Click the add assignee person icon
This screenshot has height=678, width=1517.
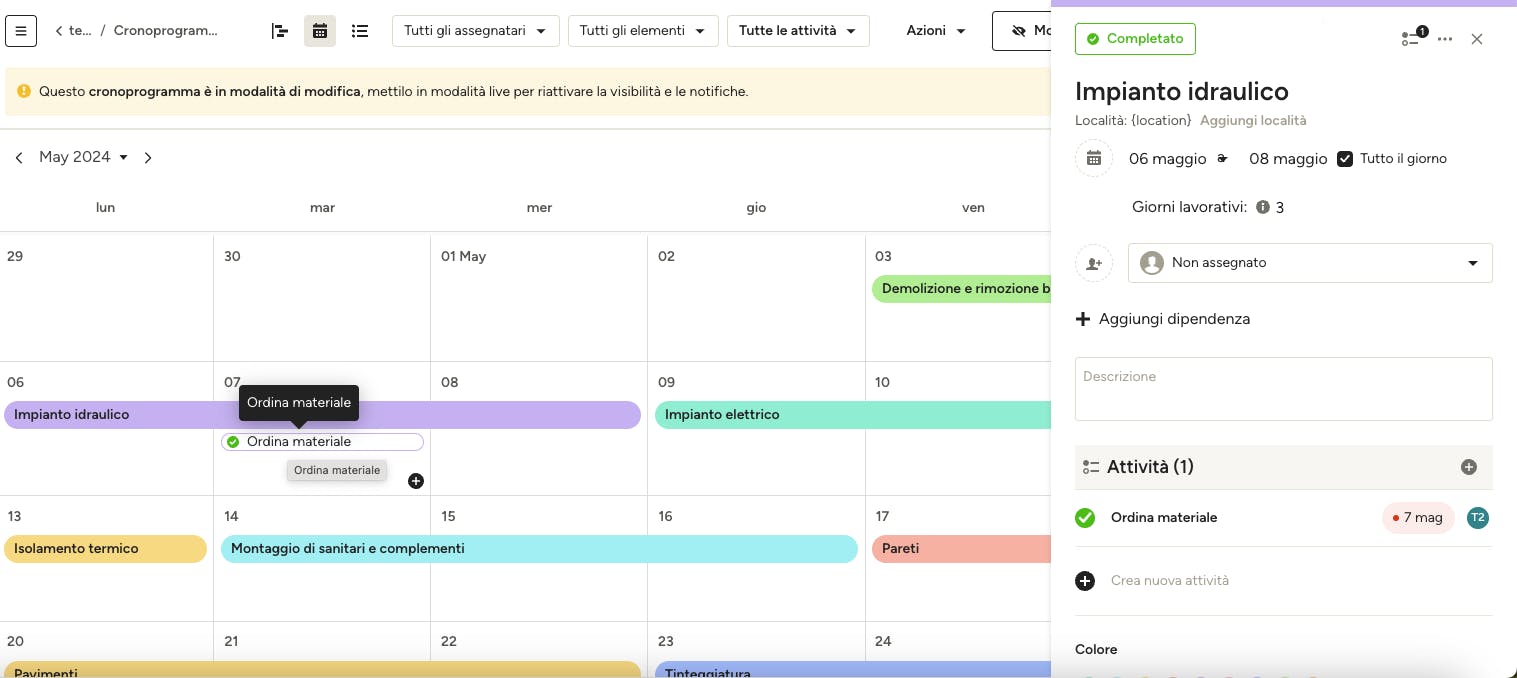1094,263
